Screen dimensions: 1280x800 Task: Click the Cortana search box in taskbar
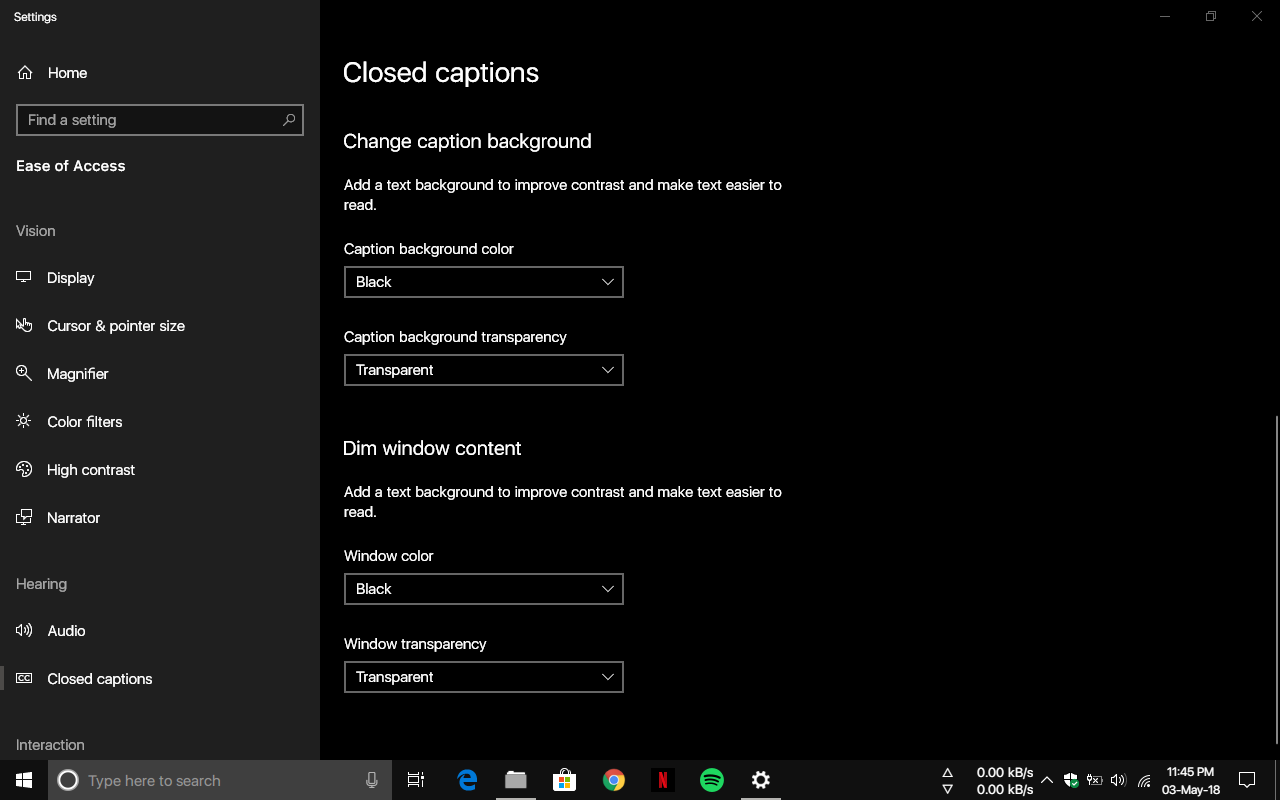(x=218, y=780)
